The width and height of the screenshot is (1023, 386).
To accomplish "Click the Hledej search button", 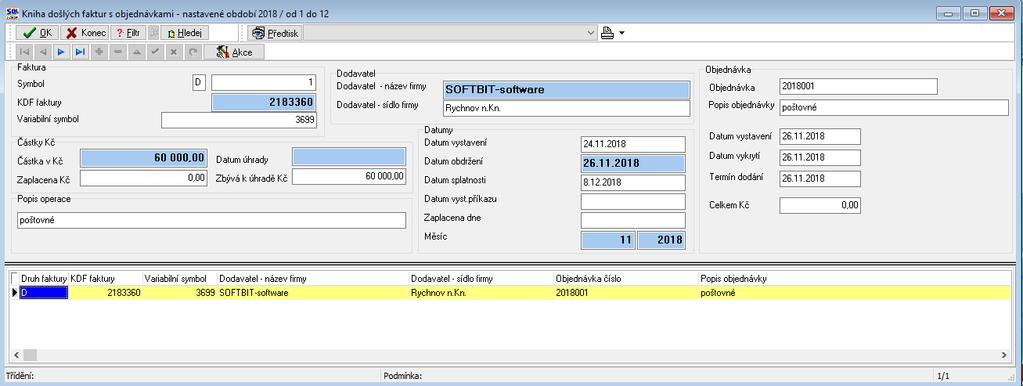I will tap(185, 33).
